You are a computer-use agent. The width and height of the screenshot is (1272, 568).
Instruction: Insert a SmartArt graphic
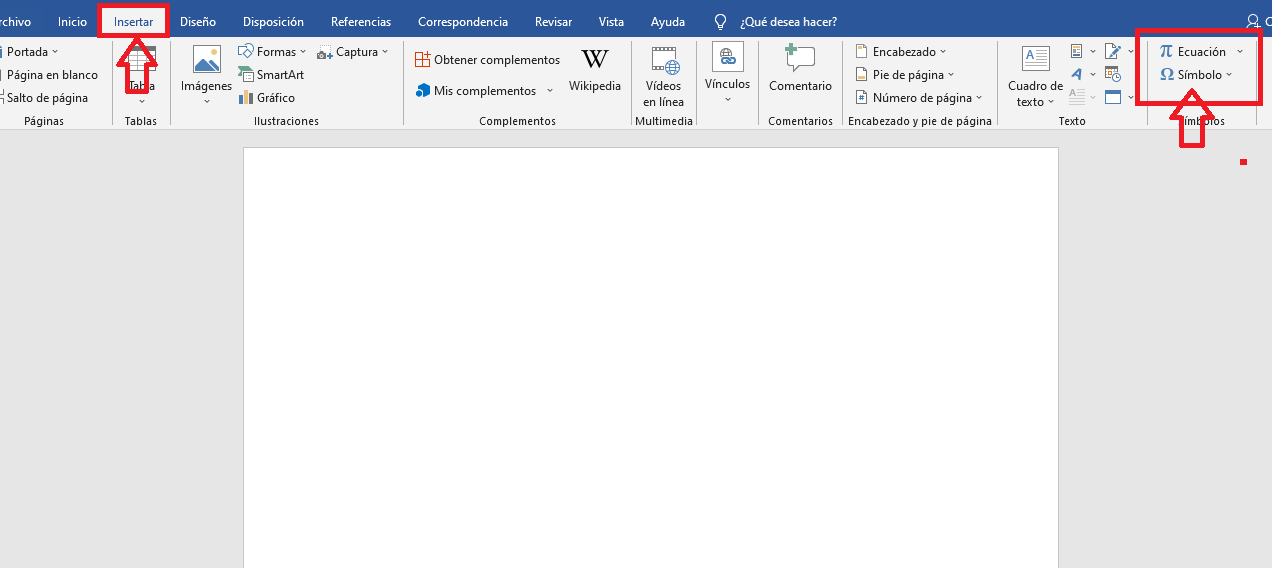(x=271, y=75)
